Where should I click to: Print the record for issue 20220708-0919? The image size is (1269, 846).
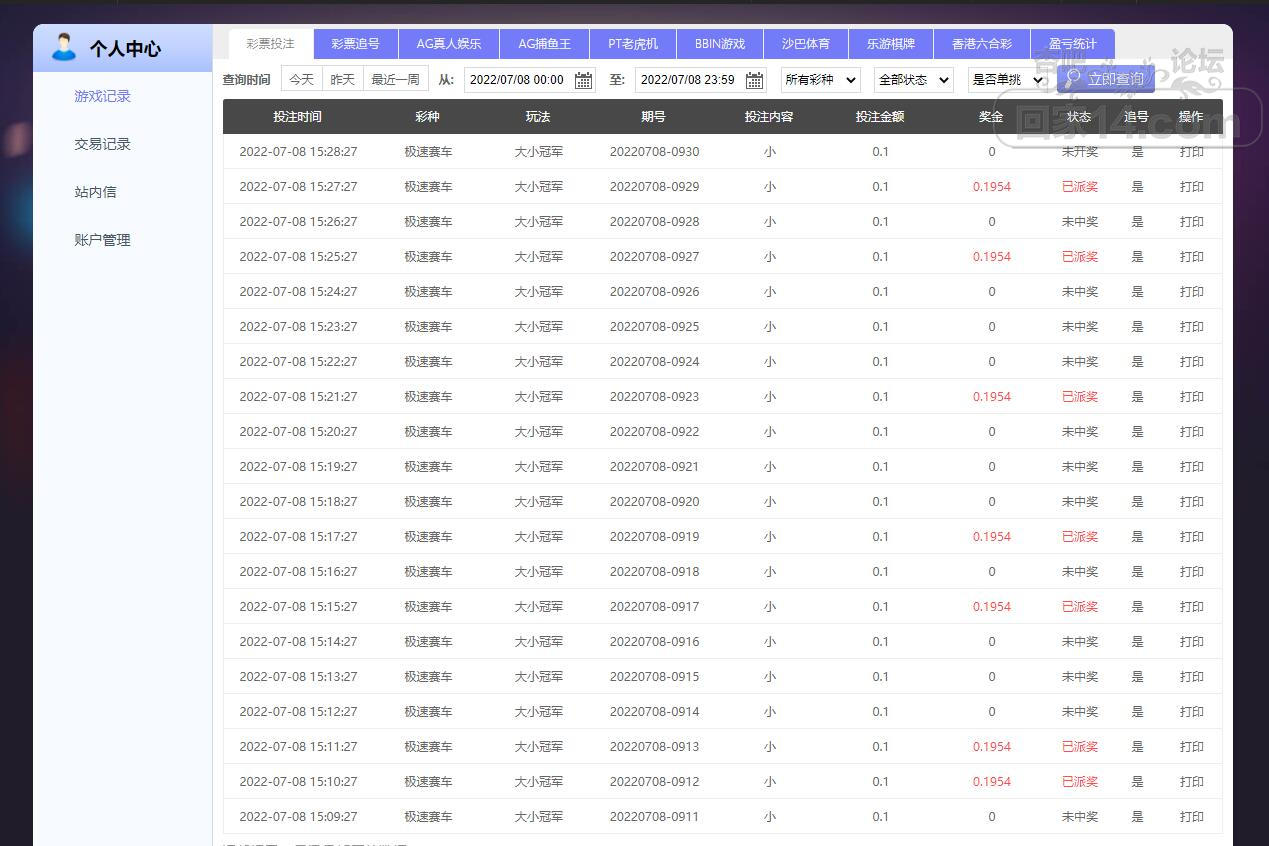tap(1191, 537)
